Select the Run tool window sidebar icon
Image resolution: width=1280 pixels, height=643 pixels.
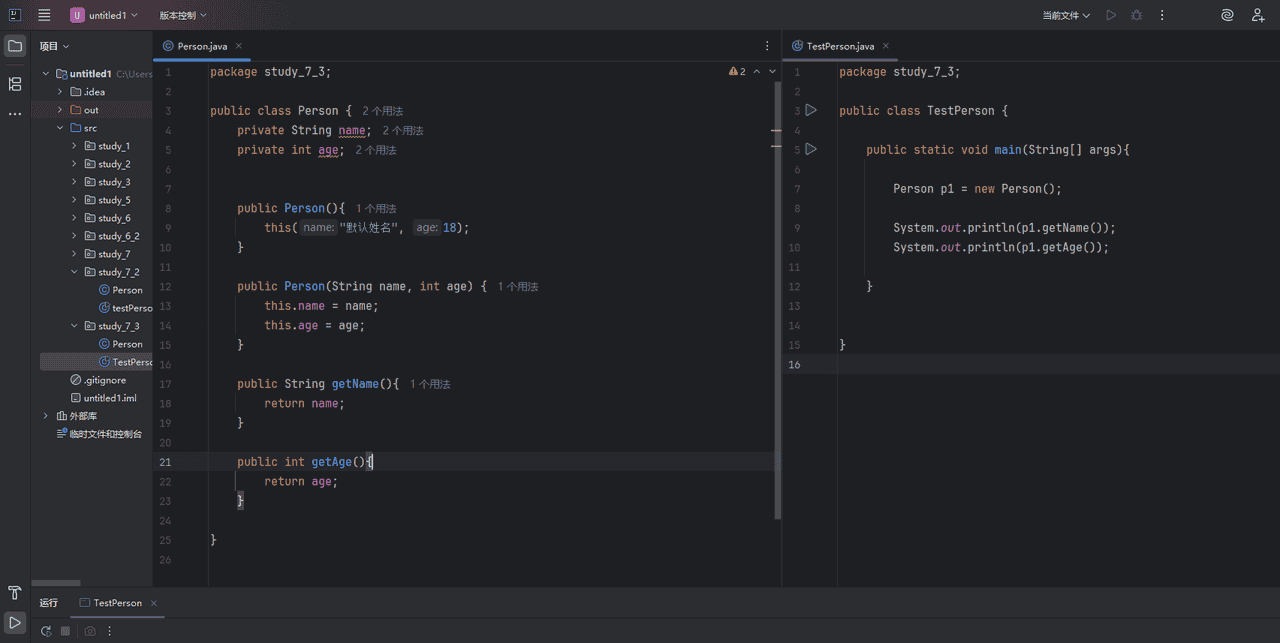pos(15,622)
